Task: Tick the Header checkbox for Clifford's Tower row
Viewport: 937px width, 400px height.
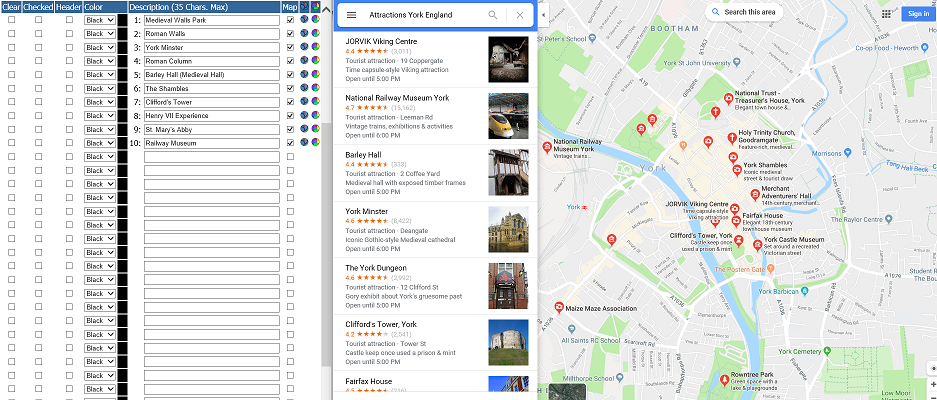Action: click(69, 102)
